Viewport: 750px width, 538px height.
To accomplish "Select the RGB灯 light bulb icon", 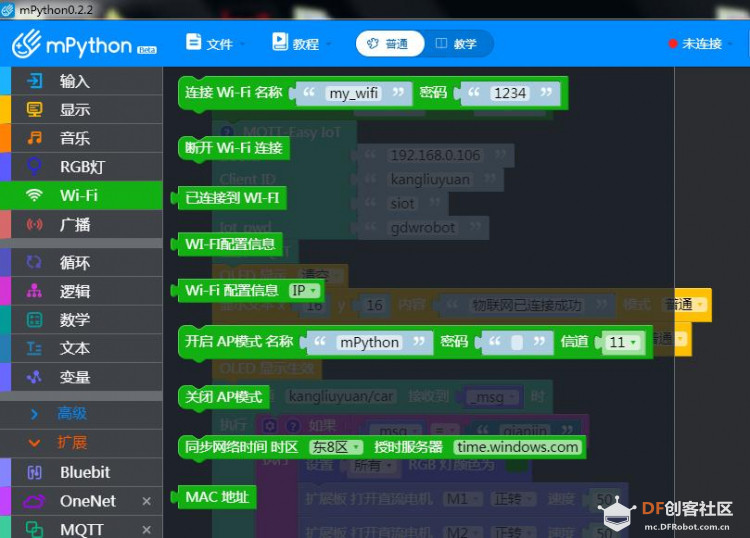I will click(x=34, y=166).
